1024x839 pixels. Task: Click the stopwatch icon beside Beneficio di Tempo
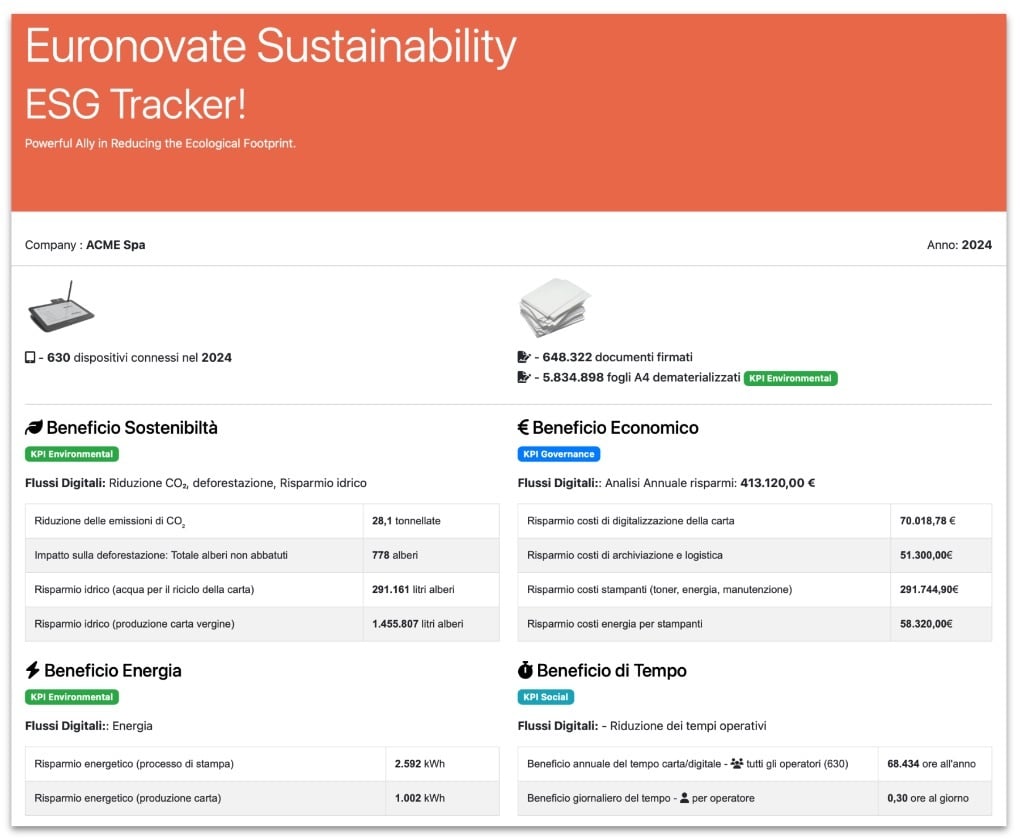(x=525, y=670)
